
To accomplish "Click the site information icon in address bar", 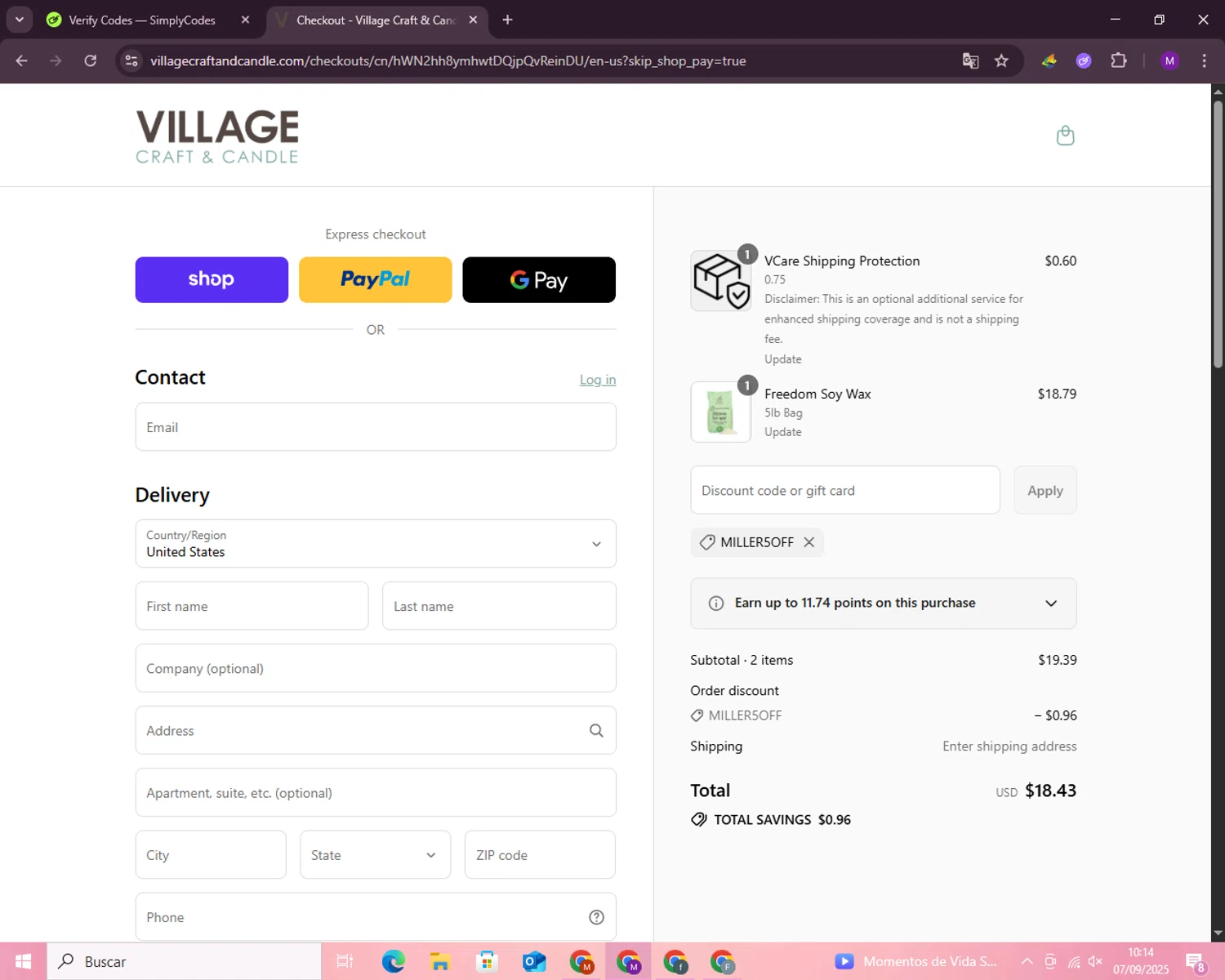I will pos(131,60).
